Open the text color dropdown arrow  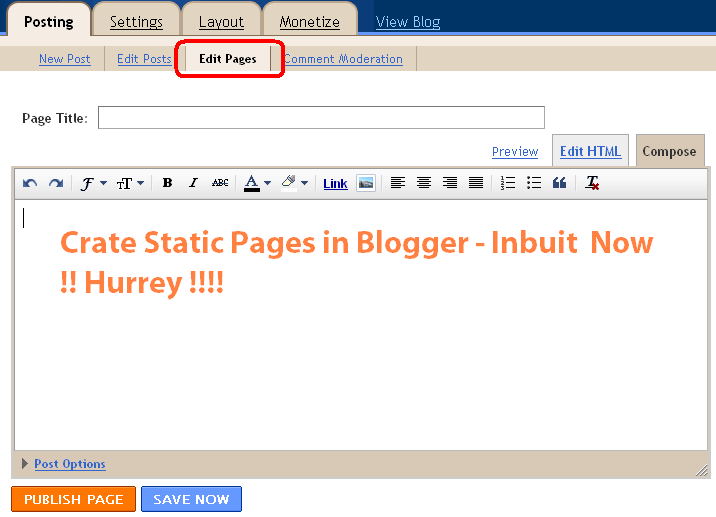268,184
